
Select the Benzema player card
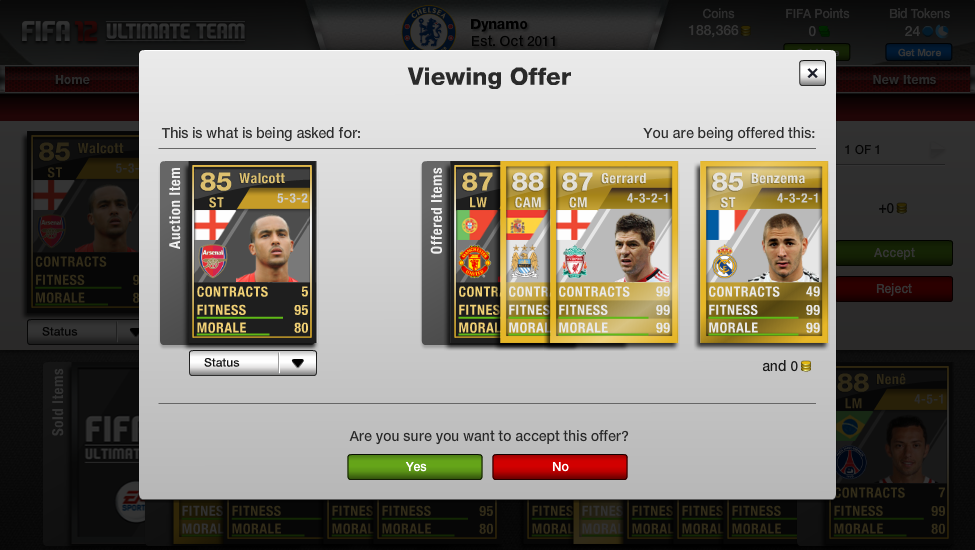tap(764, 252)
